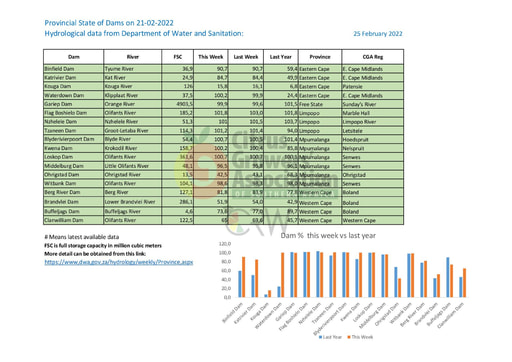
Task: Select the 'Clanwilliam Dam' table cell
Action: coord(74,220)
